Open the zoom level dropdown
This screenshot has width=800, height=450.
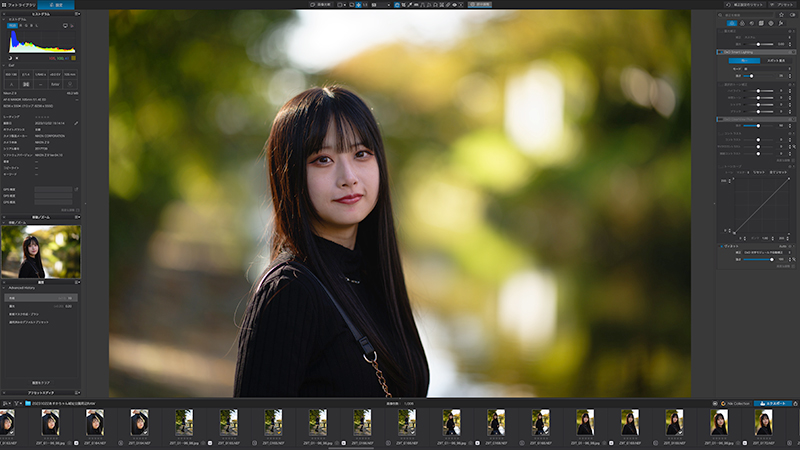[x=382, y=5]
